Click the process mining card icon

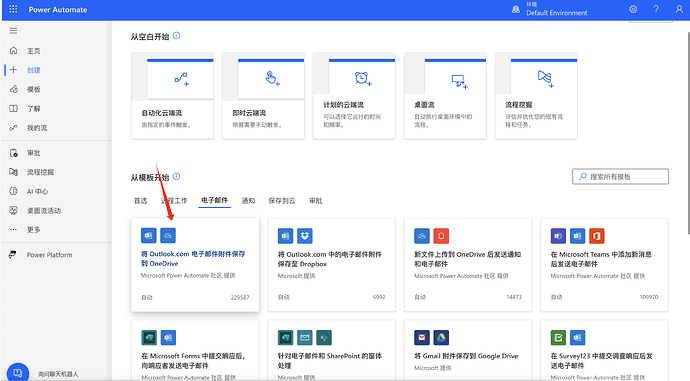pos(545,79)
